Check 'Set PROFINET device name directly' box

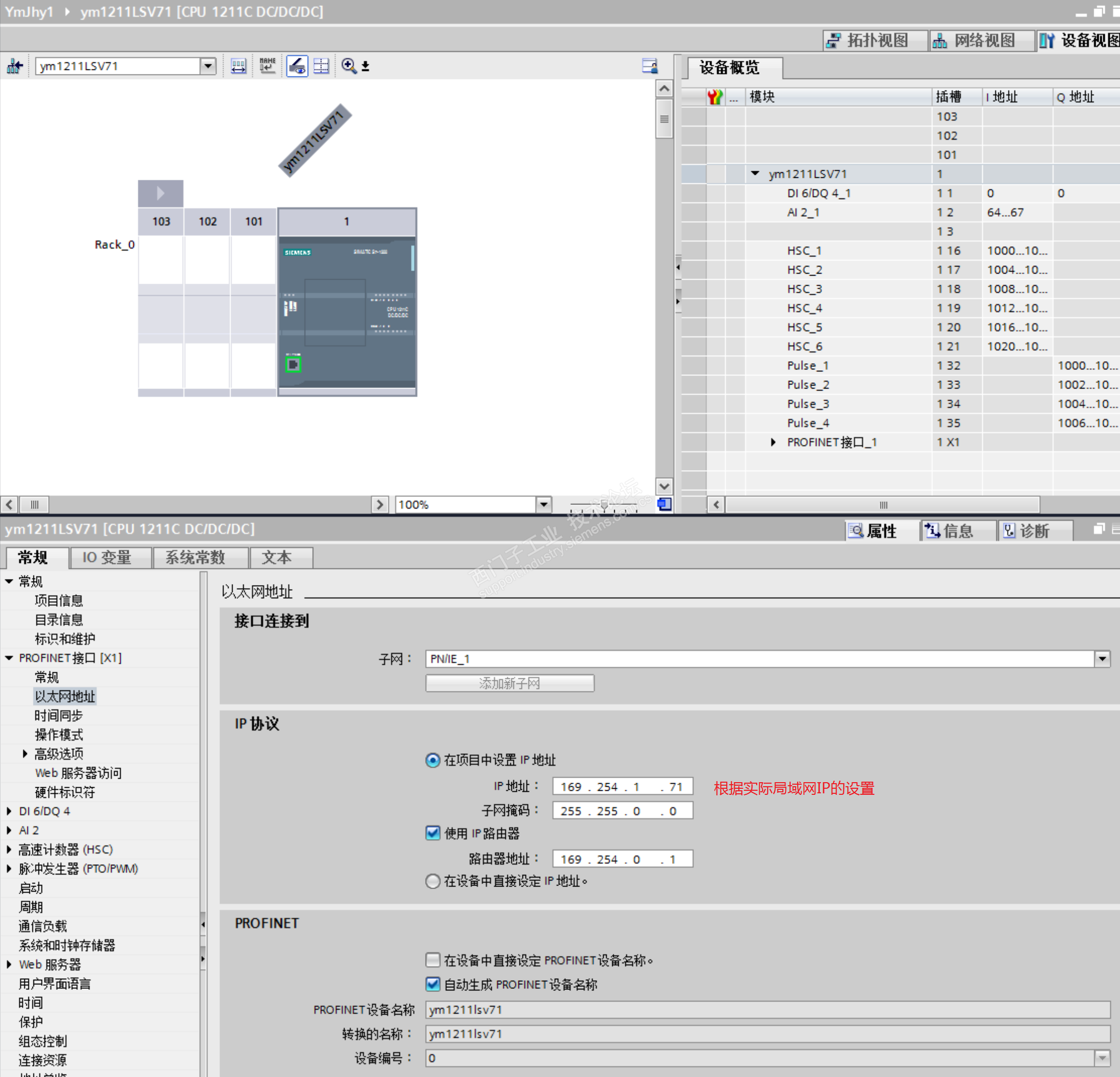tap(433, 960)
